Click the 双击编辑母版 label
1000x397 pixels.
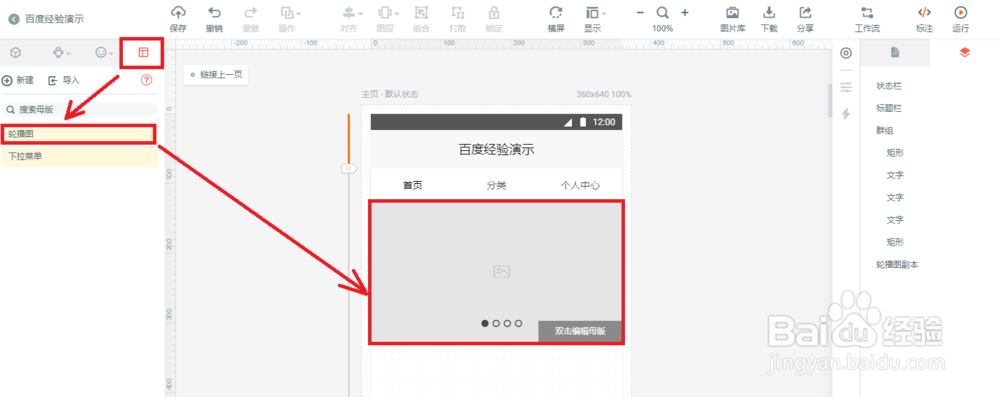click(x=580, y=331)
